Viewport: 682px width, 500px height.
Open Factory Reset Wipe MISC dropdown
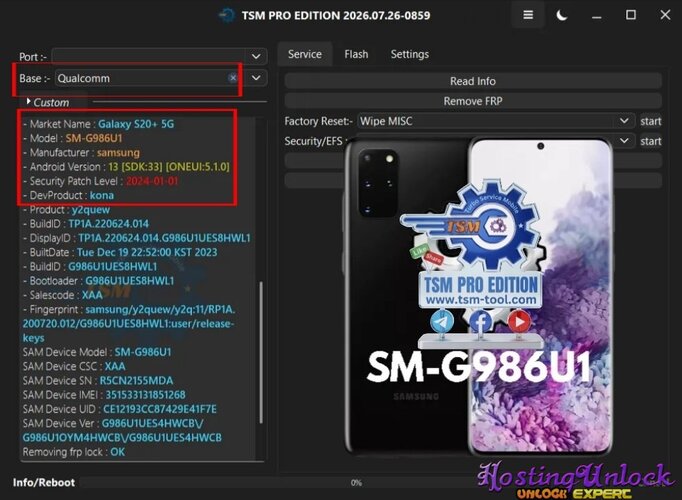pyautogui.click(x=494, y=121)
